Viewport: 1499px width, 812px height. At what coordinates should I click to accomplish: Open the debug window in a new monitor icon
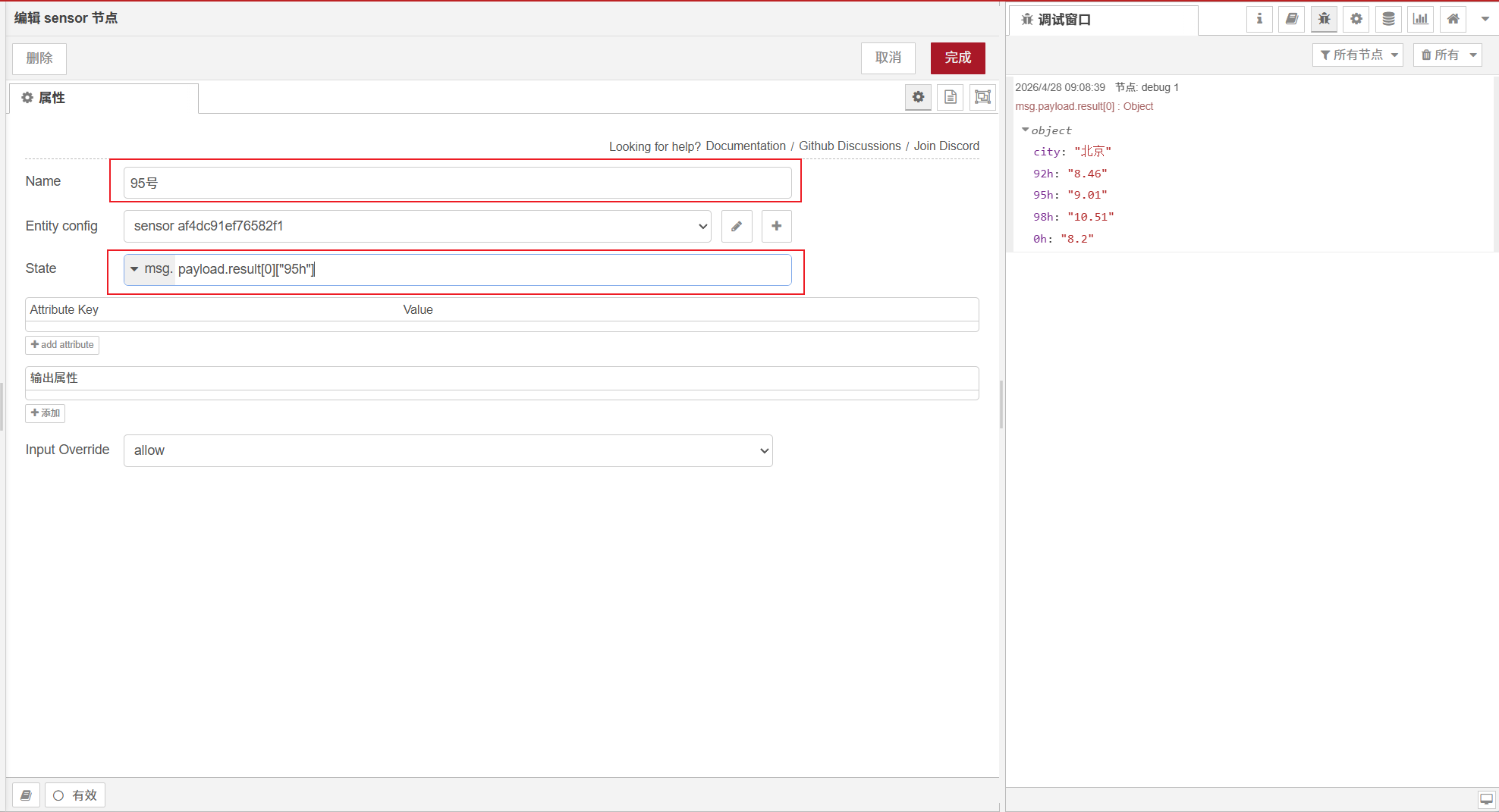pyautogui.click(x=1486, y=799)
